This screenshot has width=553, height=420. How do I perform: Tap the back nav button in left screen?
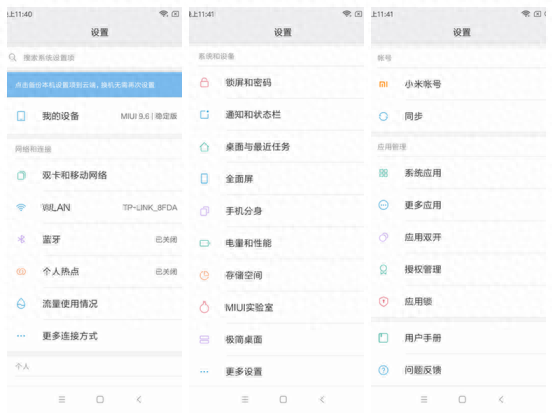click(139, 399)
